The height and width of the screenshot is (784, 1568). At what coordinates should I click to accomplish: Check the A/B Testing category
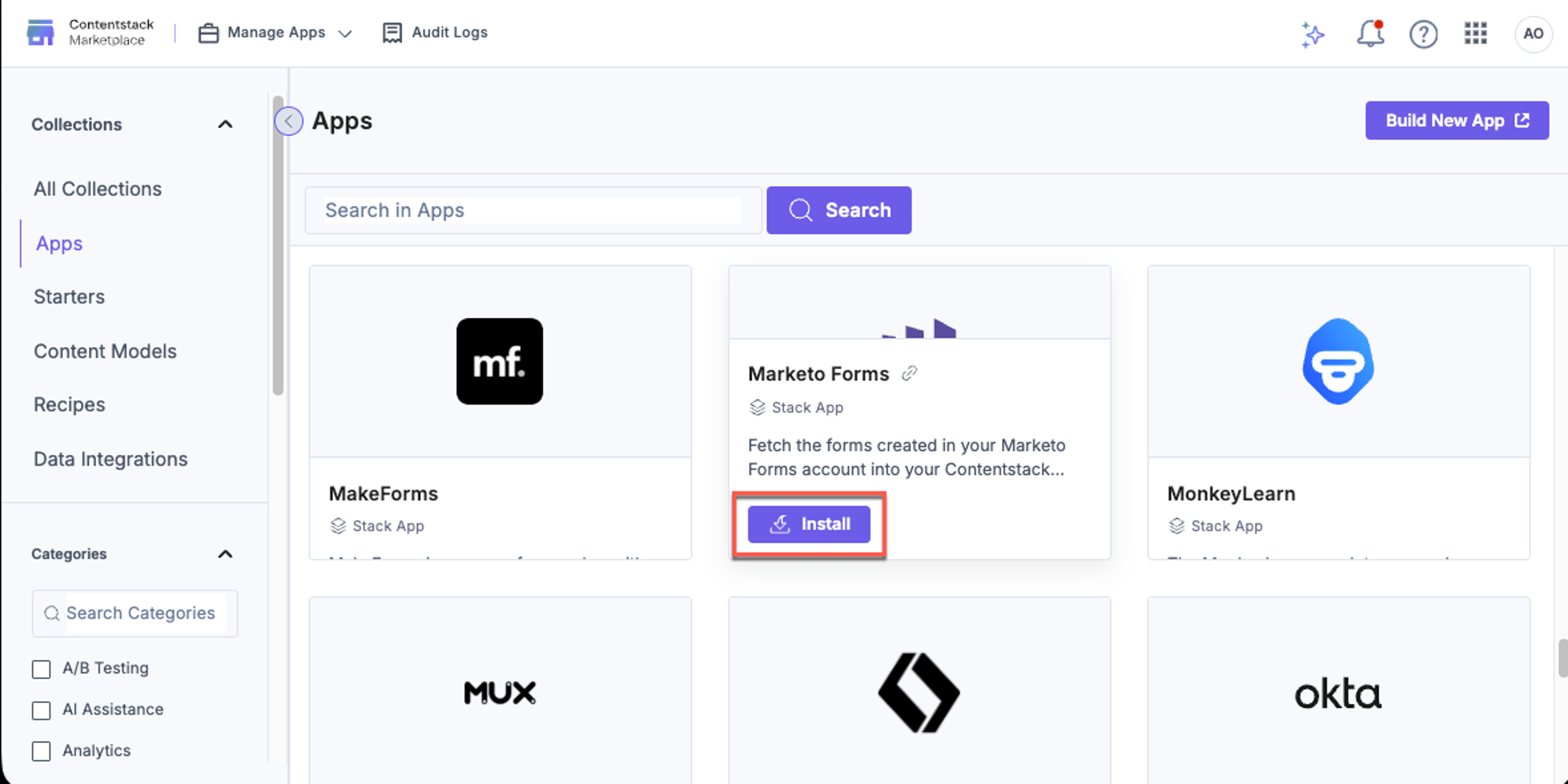41,669
